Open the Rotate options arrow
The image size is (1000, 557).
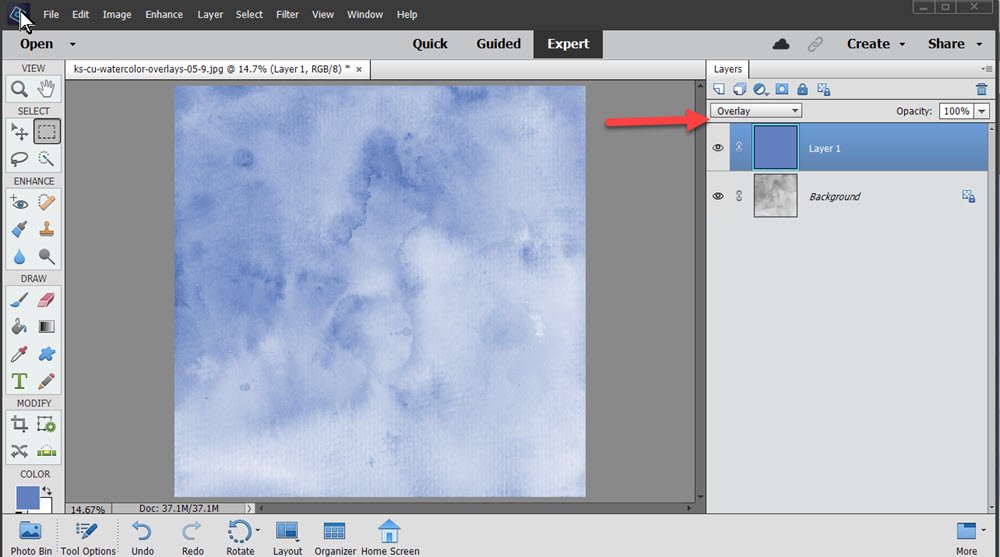(x=257, y=530)
